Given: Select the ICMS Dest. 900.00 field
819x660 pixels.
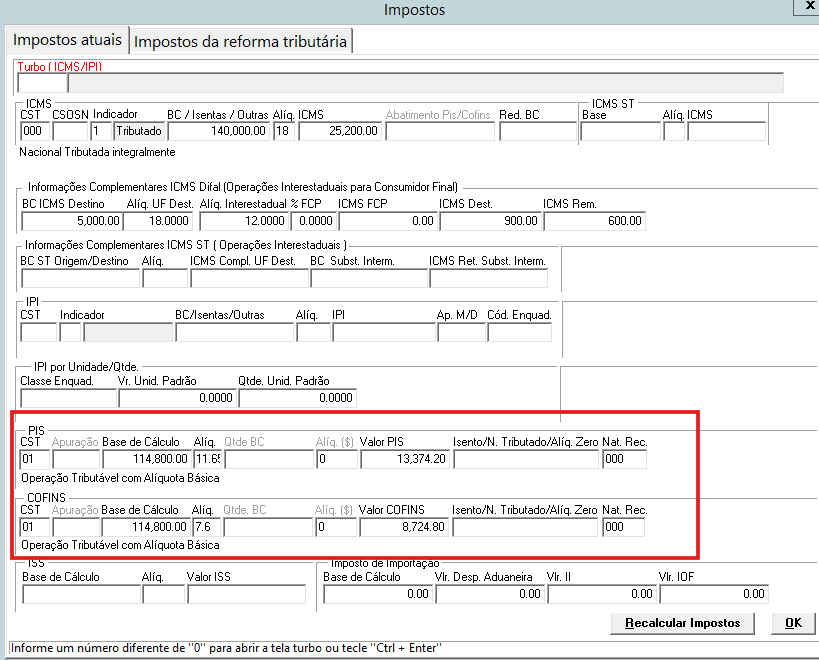Looking at the screenshot, I should (x=490, y=221).
